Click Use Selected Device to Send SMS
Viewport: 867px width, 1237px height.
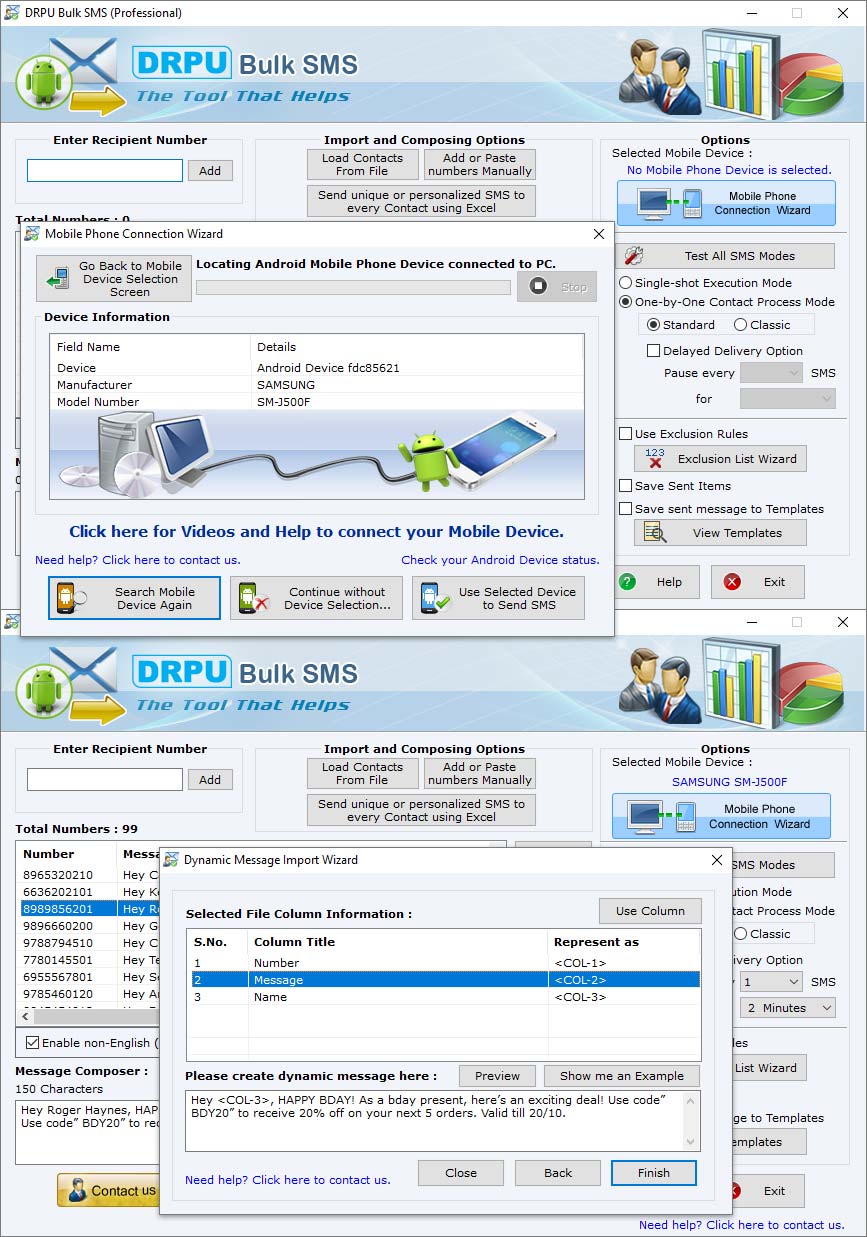tap(498, 597)
